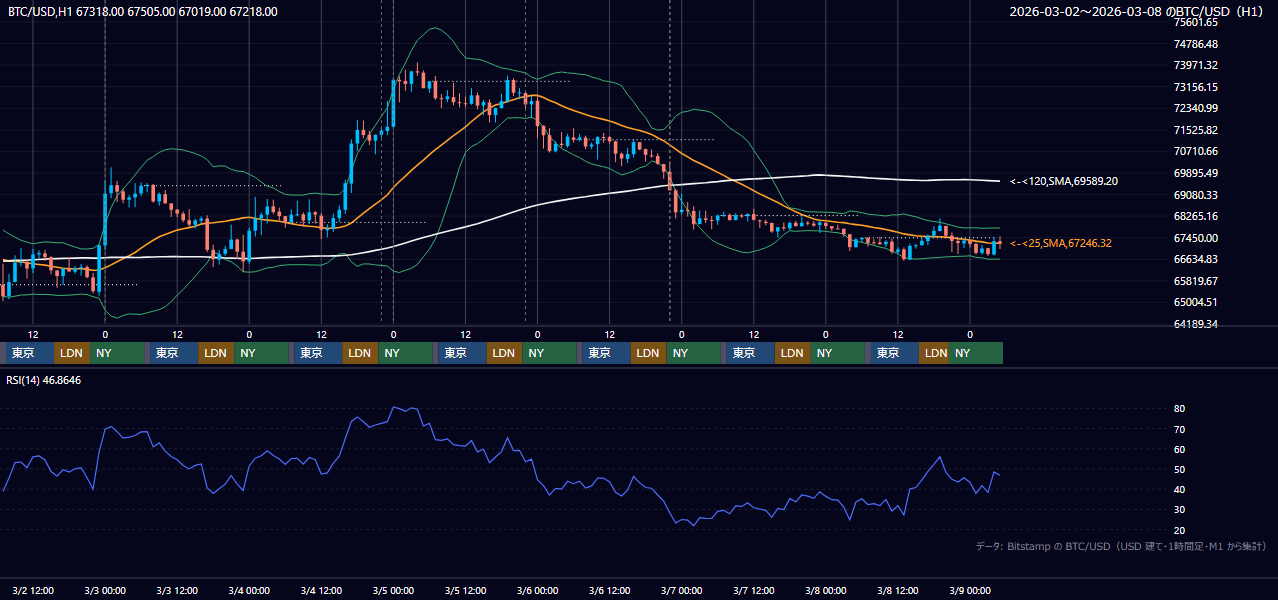Image resolution: width=1278 pixels, height=600 pixels.
Task: Select the RSI 30 level label
Action: click(x=1179, y=510)
